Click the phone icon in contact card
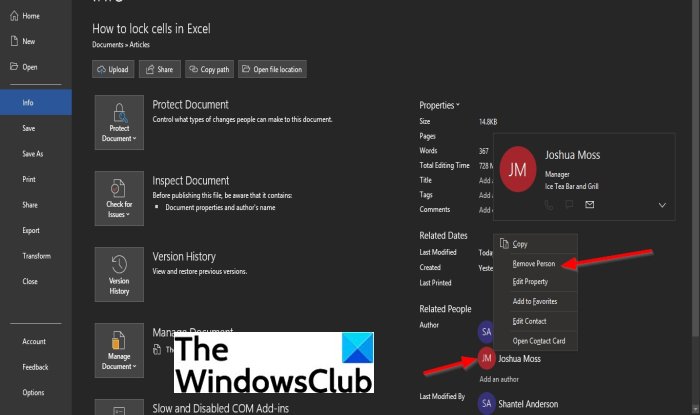This screenshot has width=700, height=415. (x=549, y=205)
